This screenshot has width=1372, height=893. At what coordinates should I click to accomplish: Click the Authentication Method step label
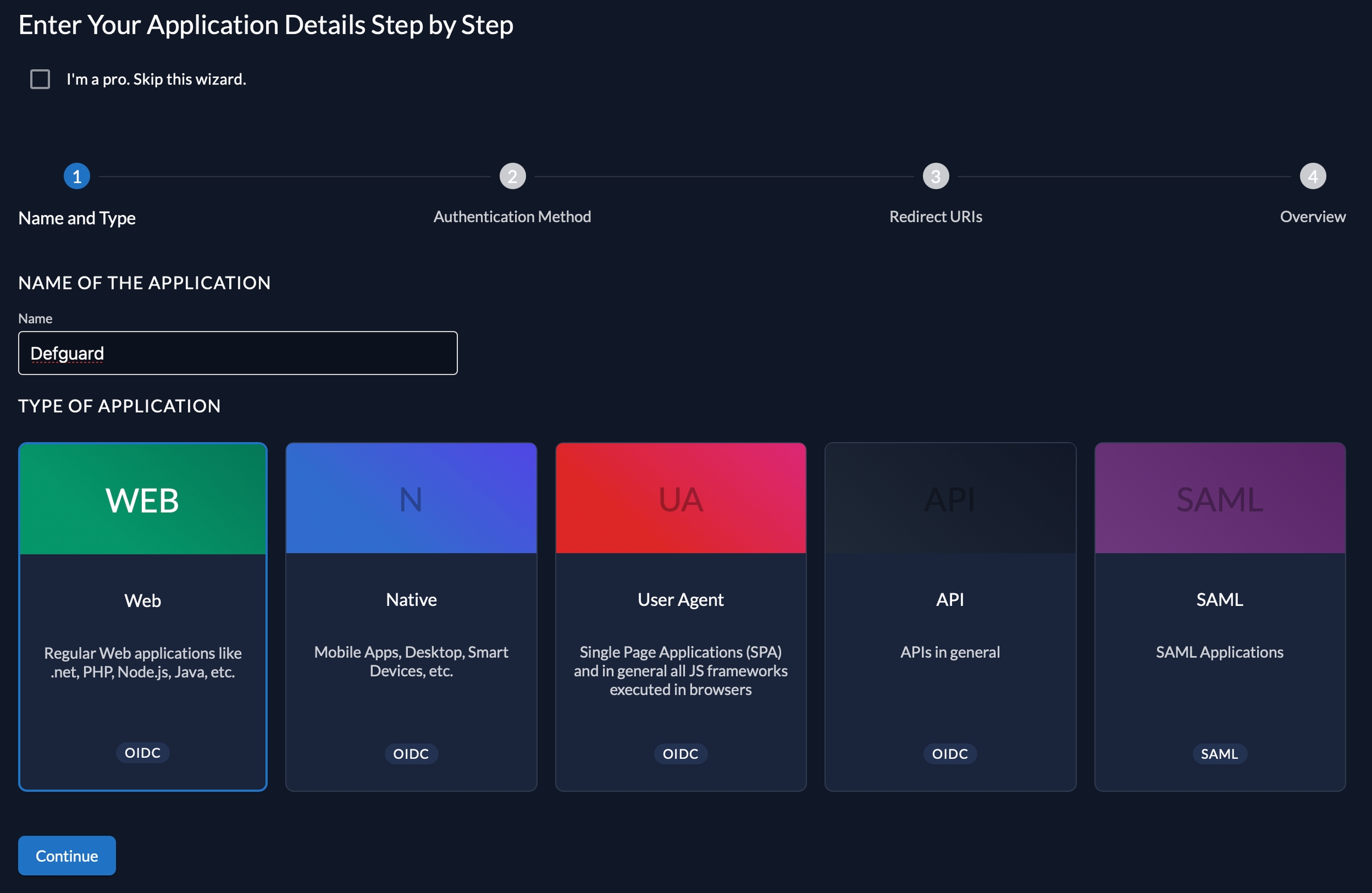[x=512, y=217]
